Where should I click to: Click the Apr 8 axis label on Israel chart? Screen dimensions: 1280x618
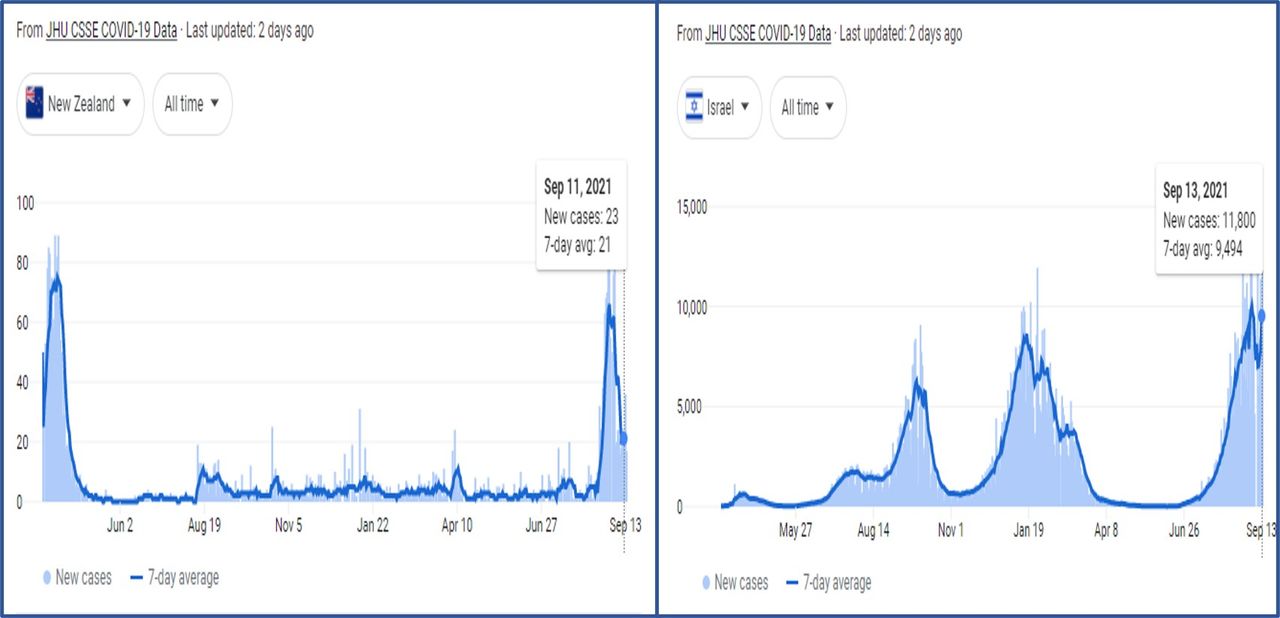1105,530
